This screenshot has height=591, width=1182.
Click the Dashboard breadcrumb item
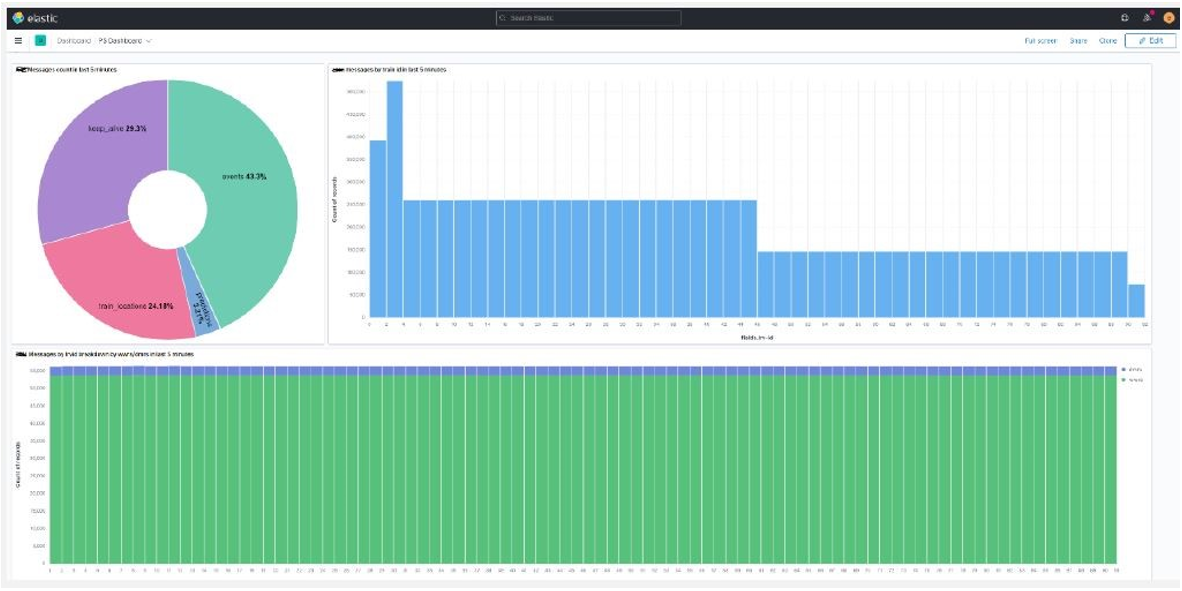click(x=72, y=43)
